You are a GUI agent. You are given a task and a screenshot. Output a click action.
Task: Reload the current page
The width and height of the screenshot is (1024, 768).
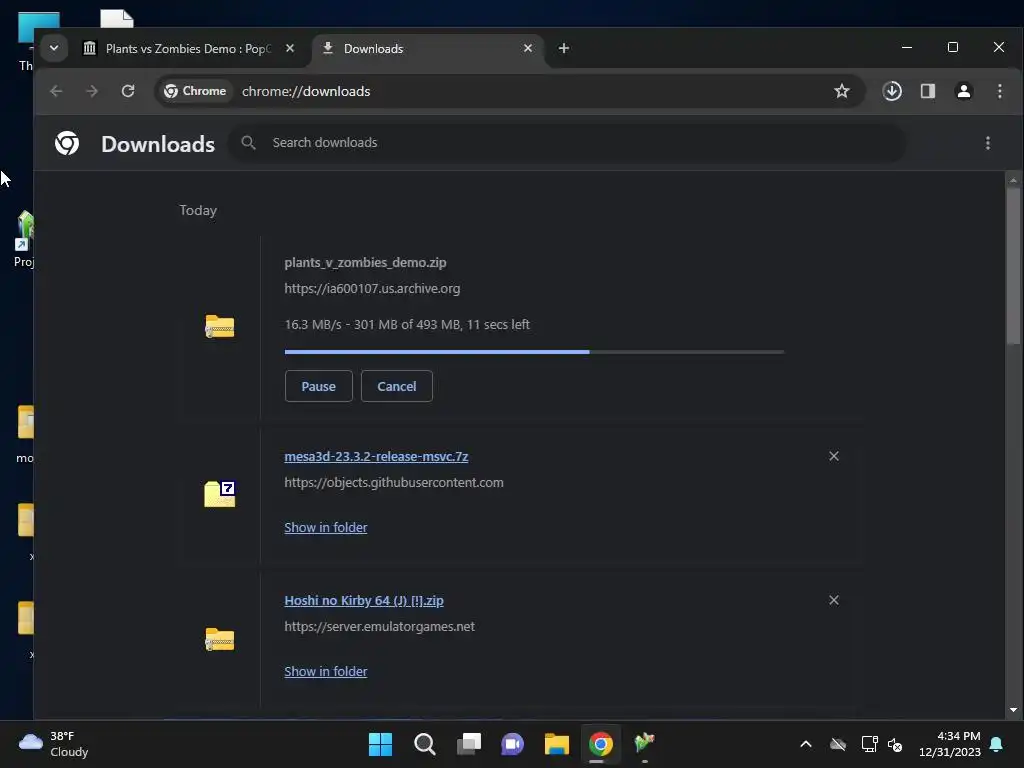click(x=128, y=91)
